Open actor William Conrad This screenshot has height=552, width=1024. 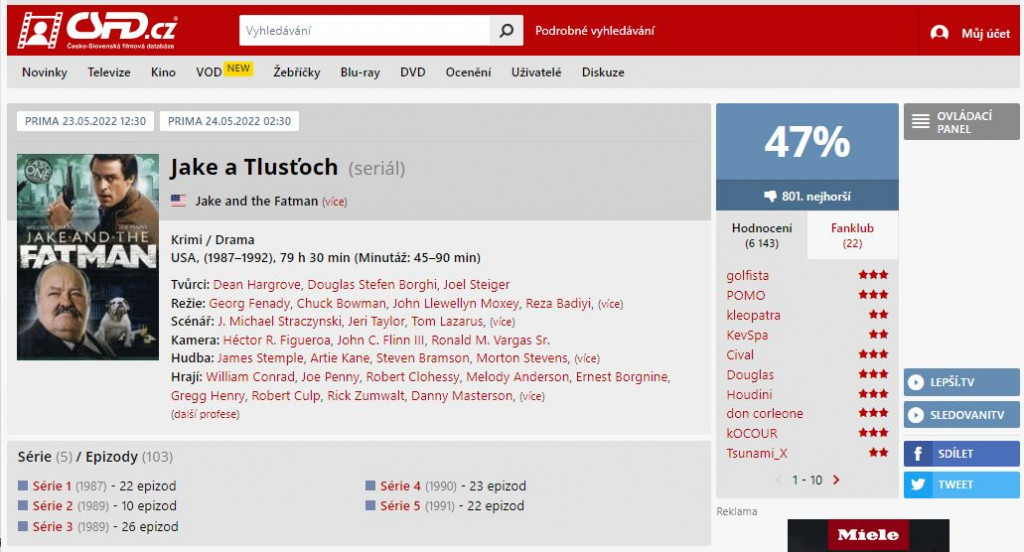click(x=250, y=377)
